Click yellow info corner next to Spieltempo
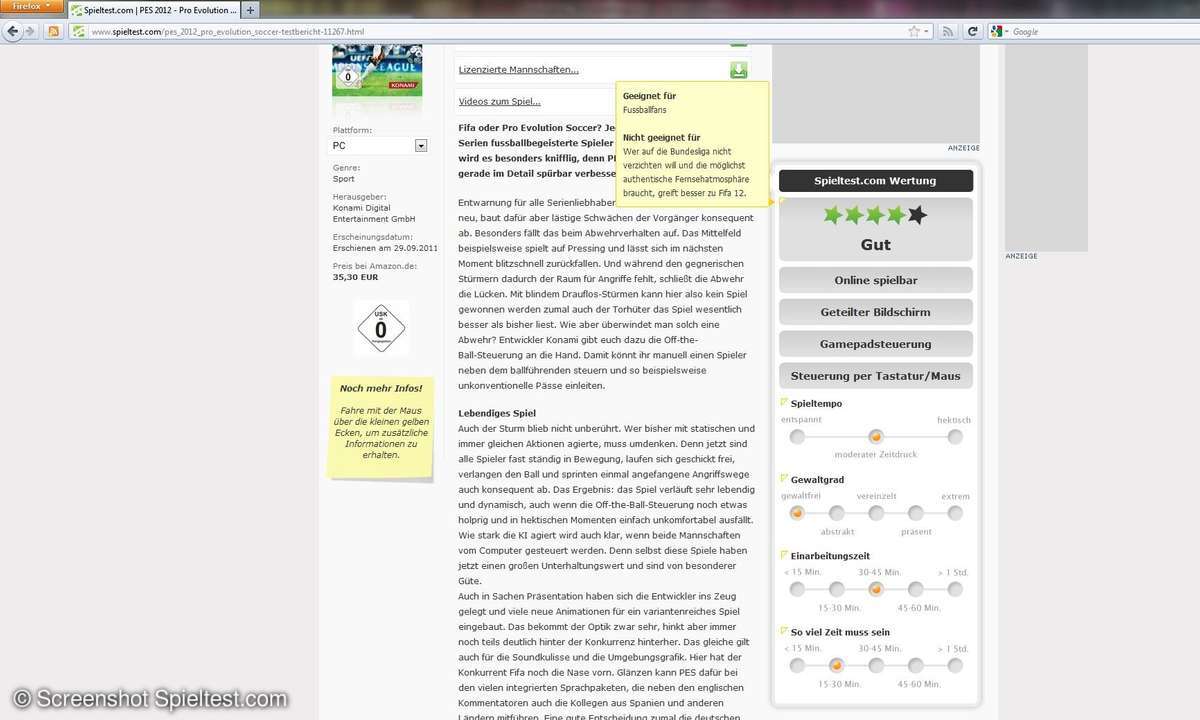 [784, 402]
